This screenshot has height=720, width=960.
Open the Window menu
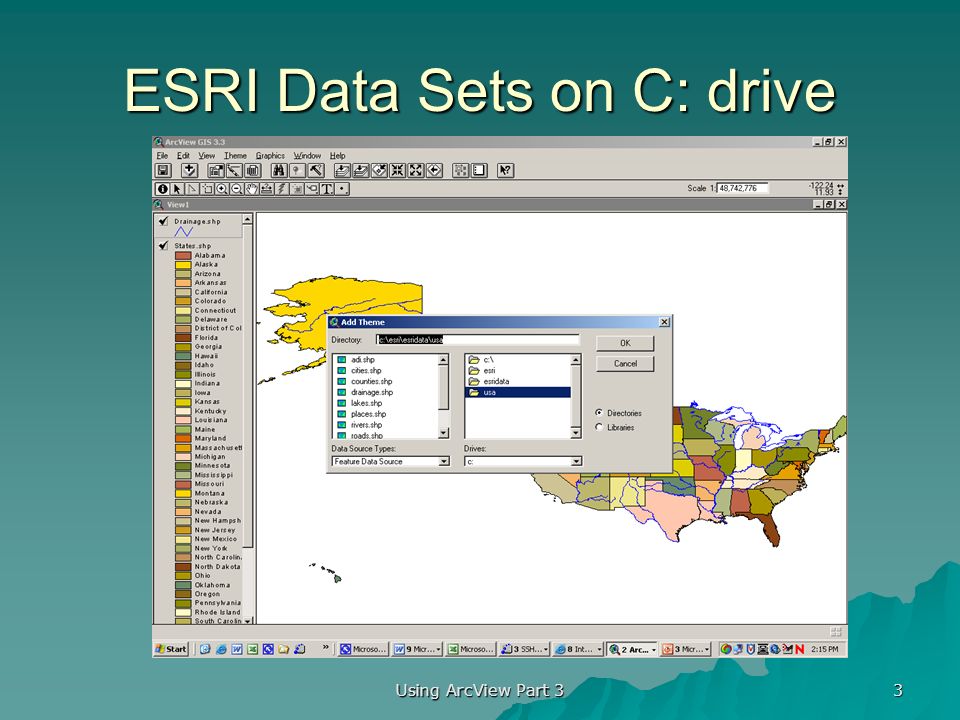point(307,156)
